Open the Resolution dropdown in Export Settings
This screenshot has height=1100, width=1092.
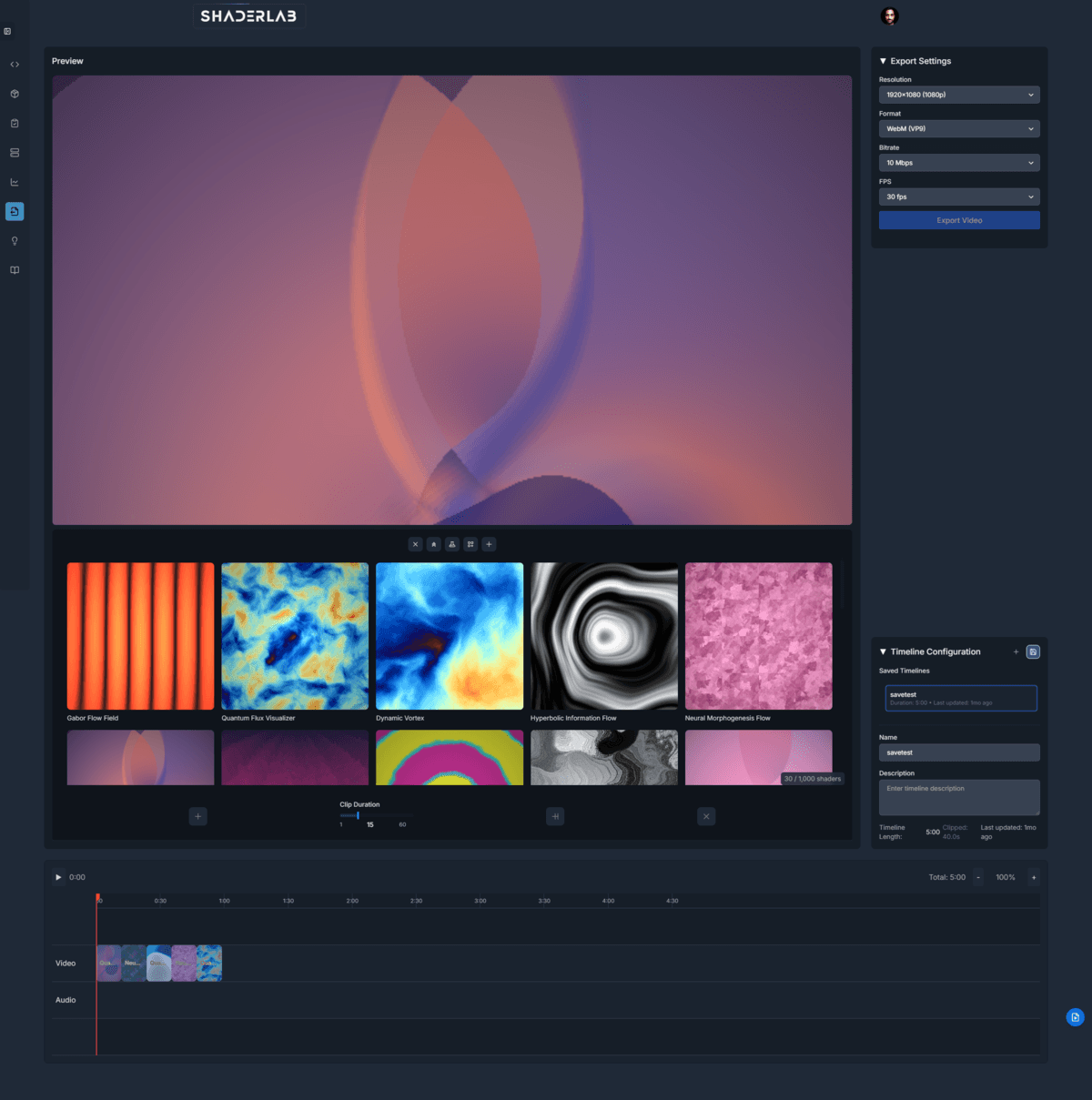[959, 94]
